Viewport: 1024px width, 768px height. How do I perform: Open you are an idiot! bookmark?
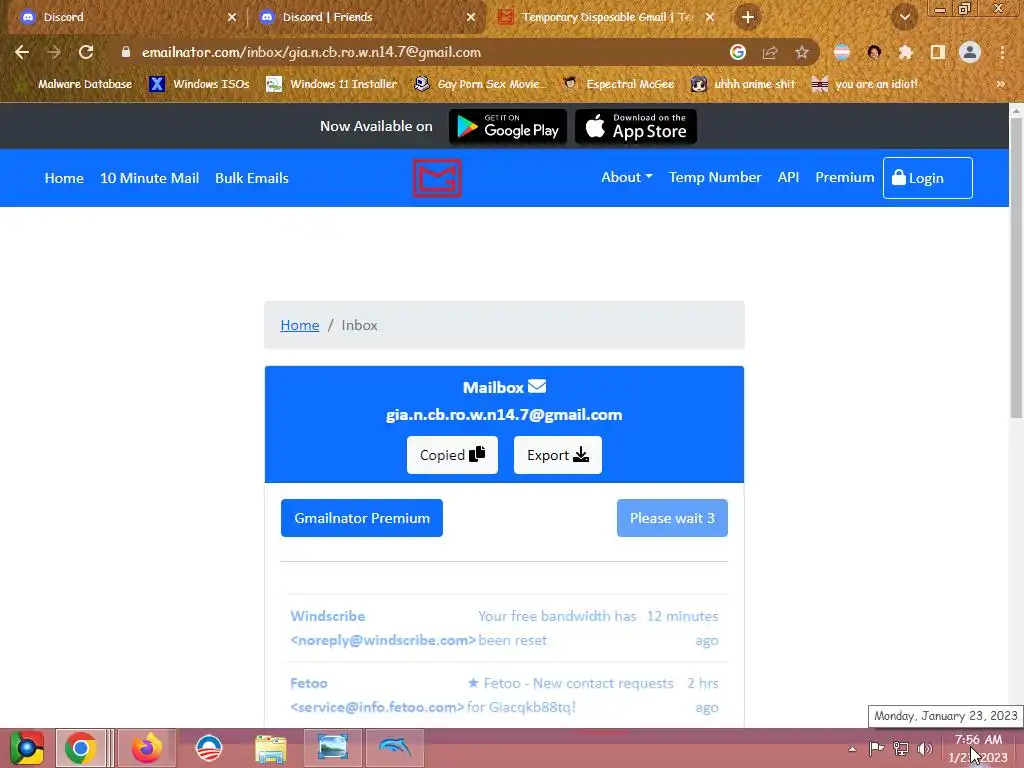pyautogui.click(x=865, y=84)
